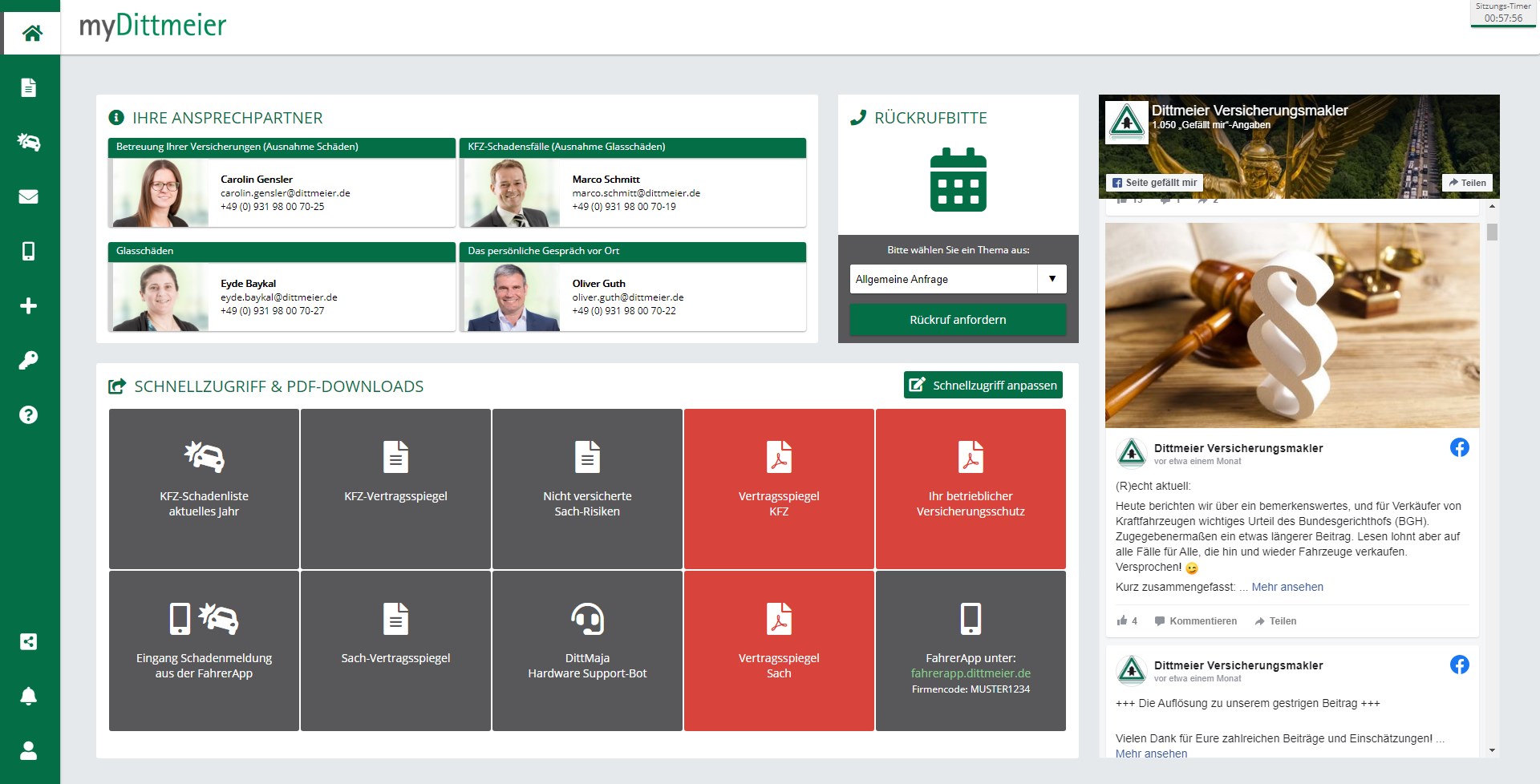Open the DittMaja Hardware Support-Bot tile
This screenshot has width=1540, height=784.
click(x=587, y=651)
